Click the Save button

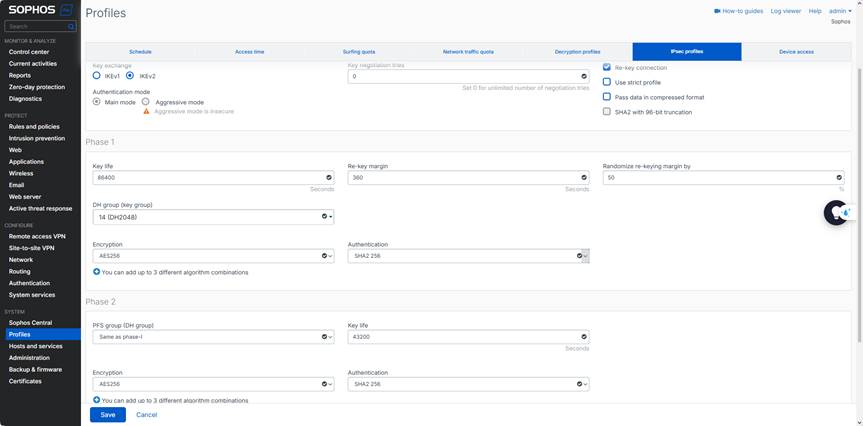tap(107, 414)
